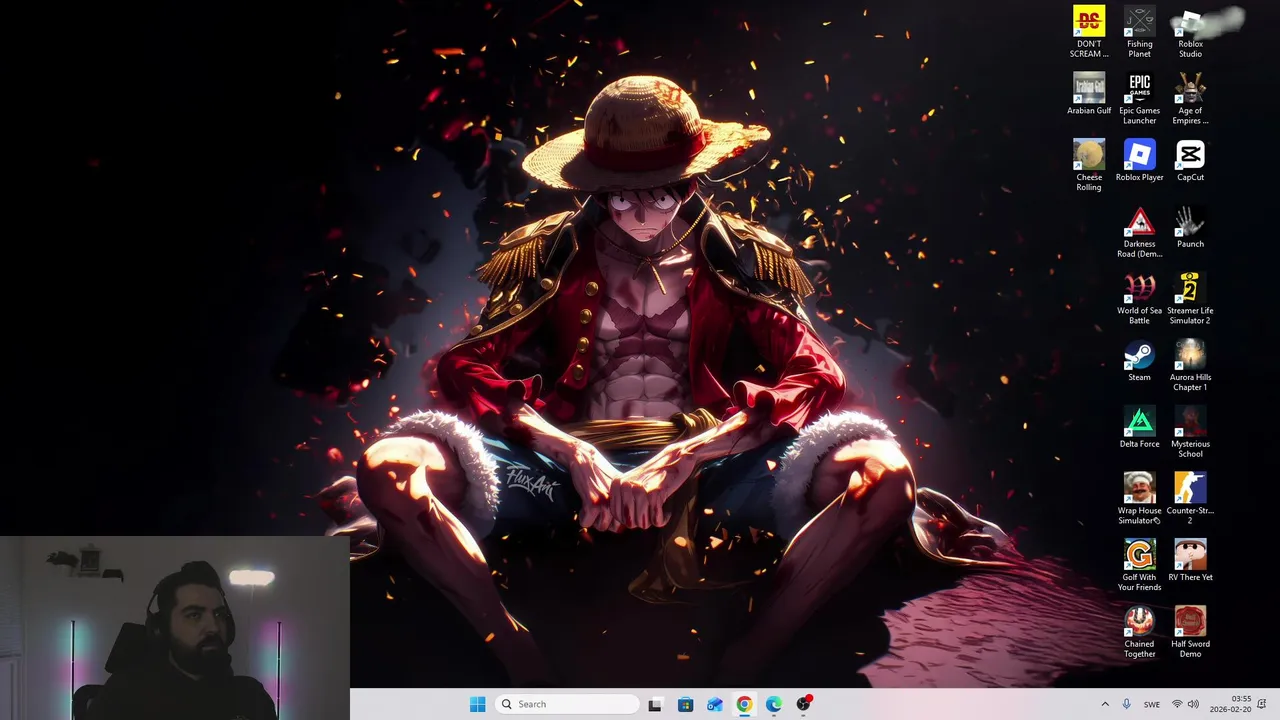This screenshot has height=720, width=1280.
Task: Select the CapCut desktop icon
Action: [x=1190, y=160]
